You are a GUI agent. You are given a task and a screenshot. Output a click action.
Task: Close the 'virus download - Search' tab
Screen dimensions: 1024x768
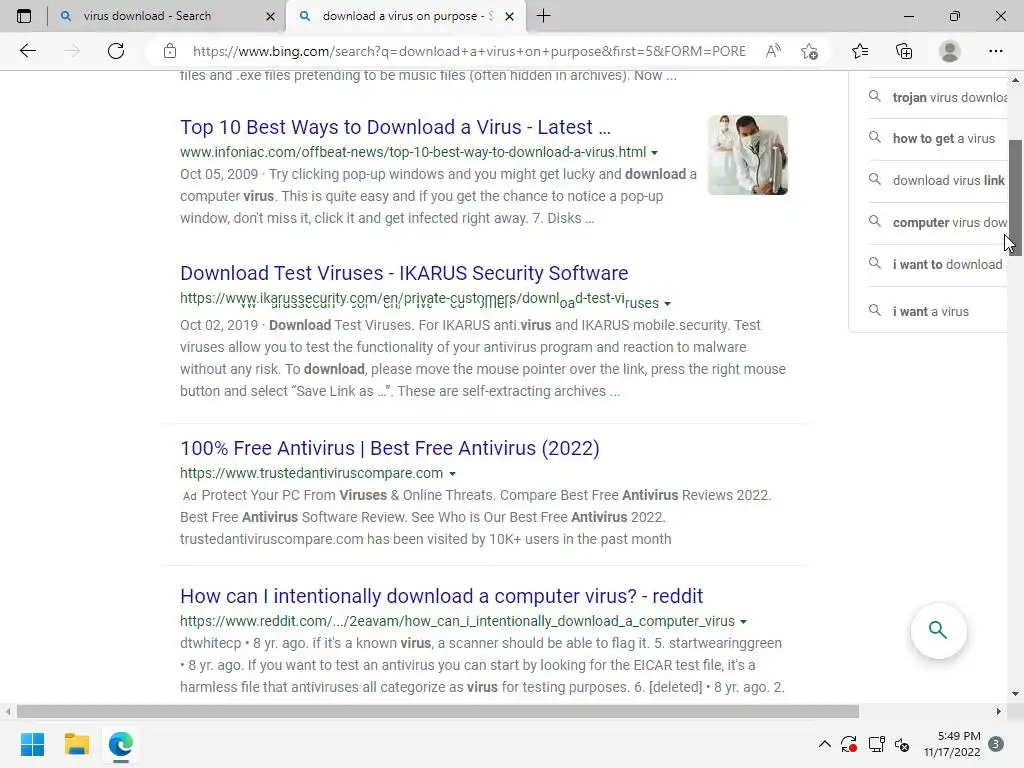[x=270, y=16]
